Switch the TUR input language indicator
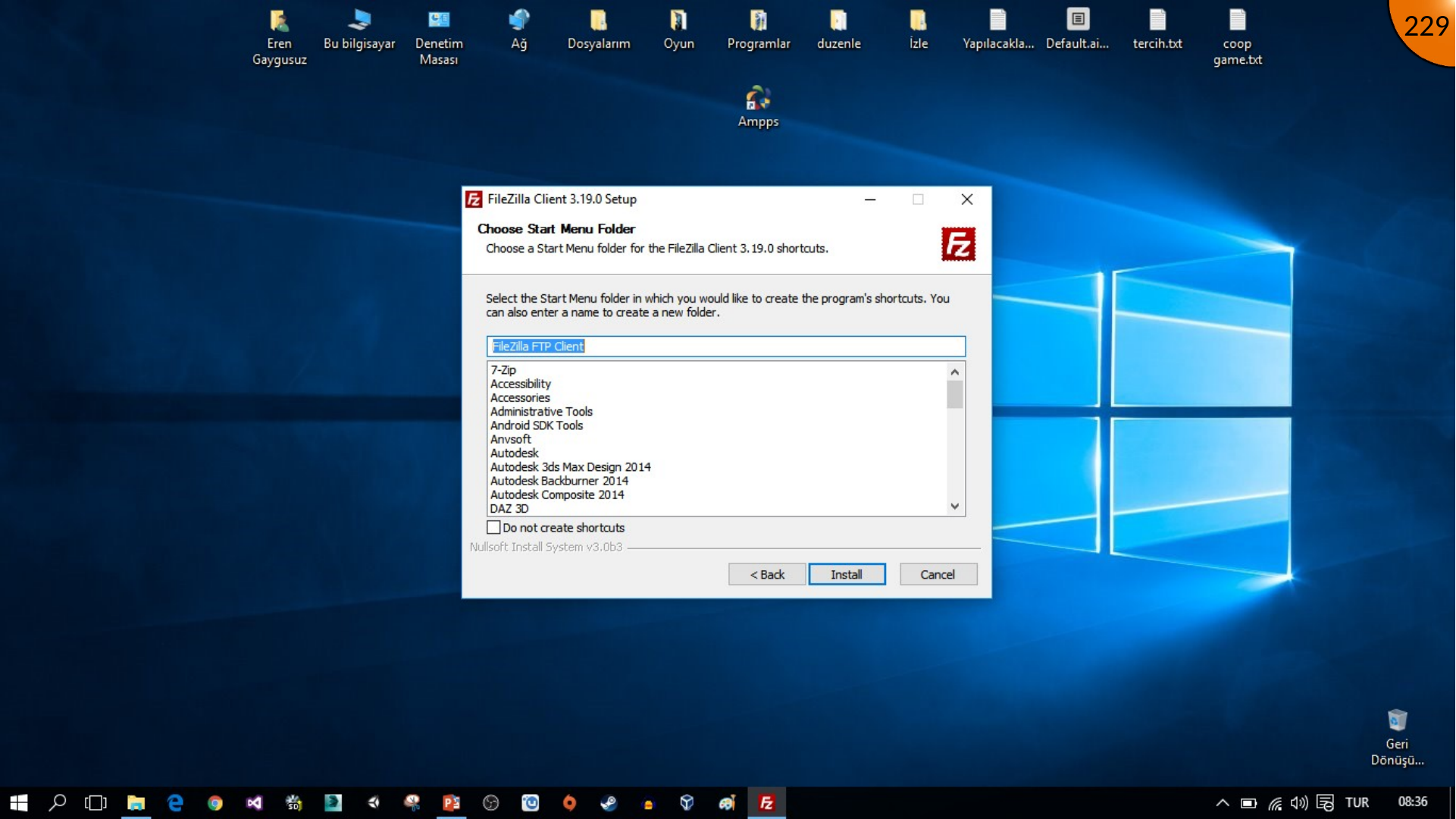This screenshot has height=819, width=1456. pyautogui.click(x=1357, y=802)
